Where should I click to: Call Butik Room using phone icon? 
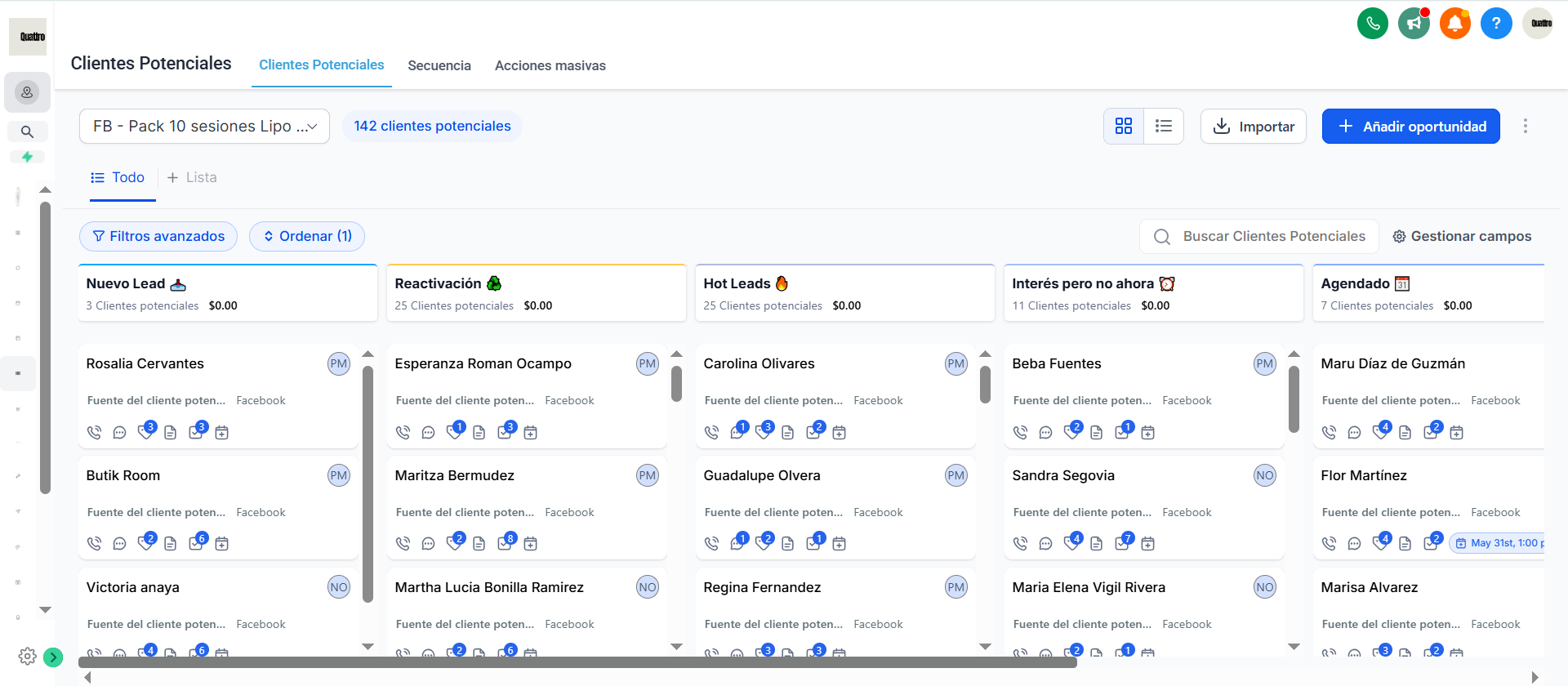[x=95, y=543]
